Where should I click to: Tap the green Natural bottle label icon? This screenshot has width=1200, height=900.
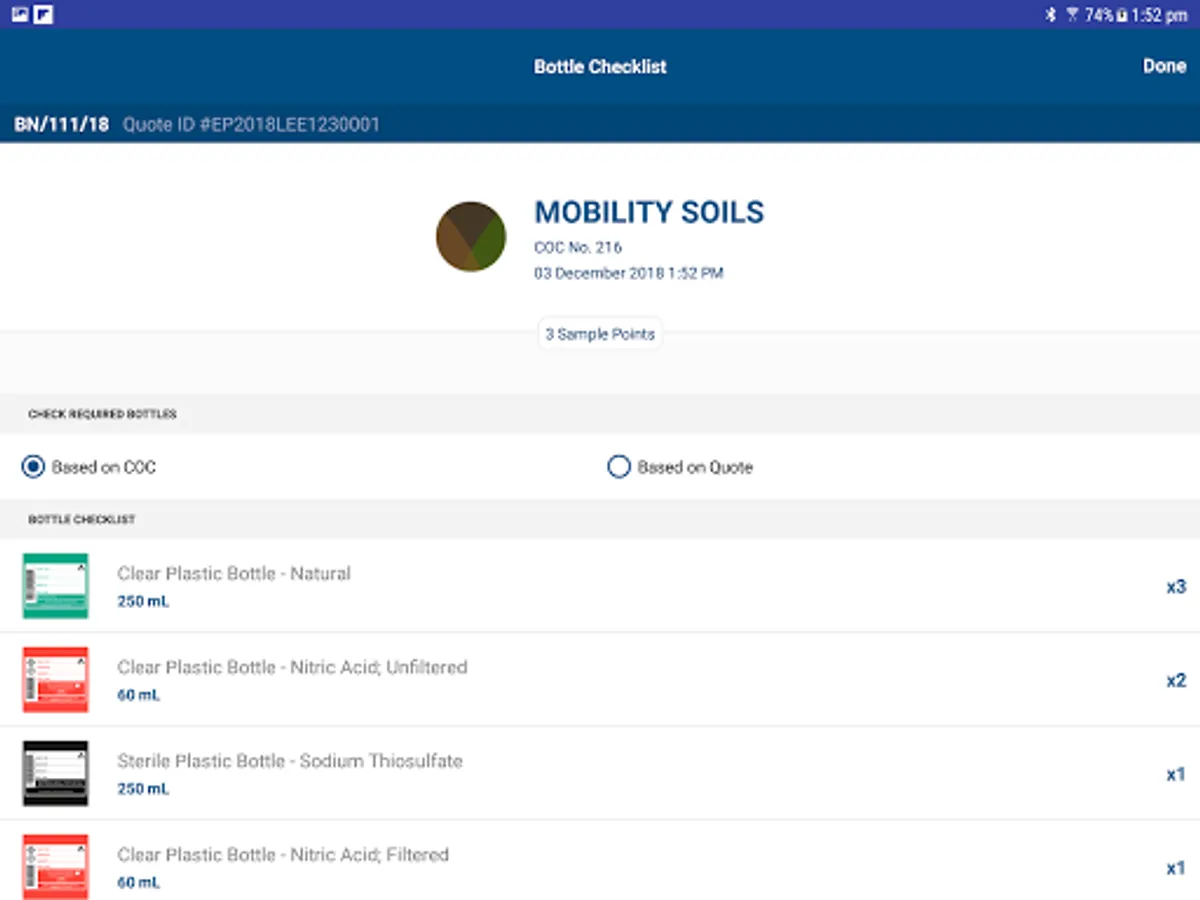coord(56,586)
